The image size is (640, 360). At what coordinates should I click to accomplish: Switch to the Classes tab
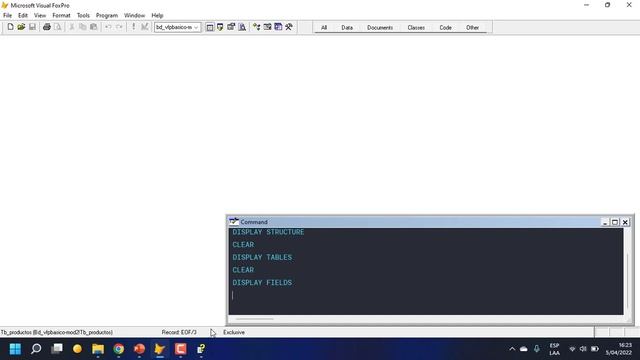click(x=416, y=28)
